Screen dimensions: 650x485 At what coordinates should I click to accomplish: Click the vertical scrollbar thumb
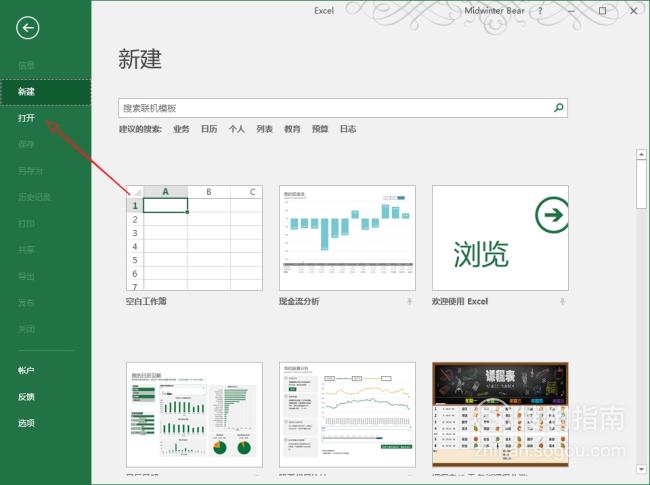[x=641, y=184]
